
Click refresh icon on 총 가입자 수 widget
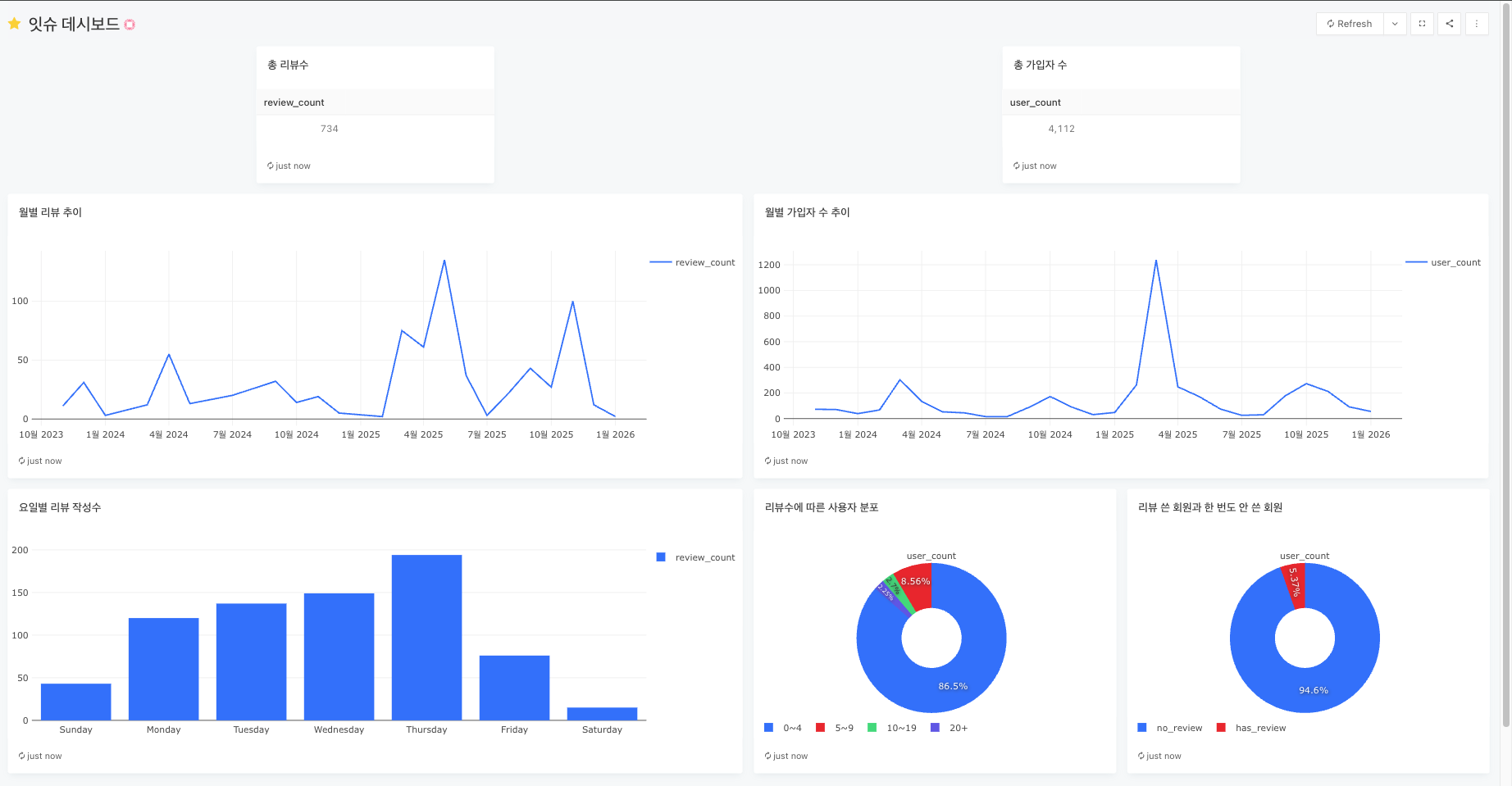tap(1016, 166)
